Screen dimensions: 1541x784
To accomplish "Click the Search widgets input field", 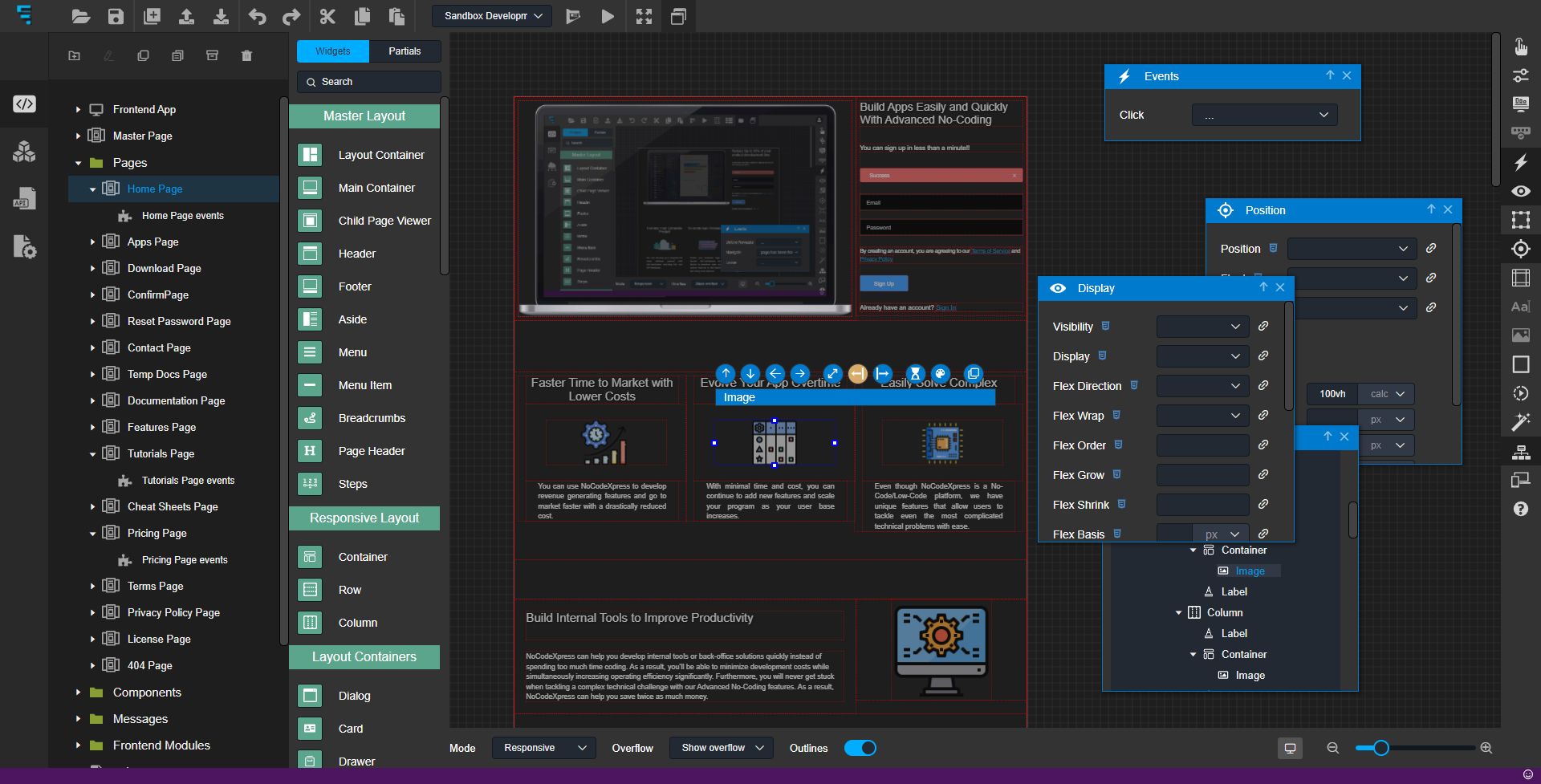I will tap(368, 81).
